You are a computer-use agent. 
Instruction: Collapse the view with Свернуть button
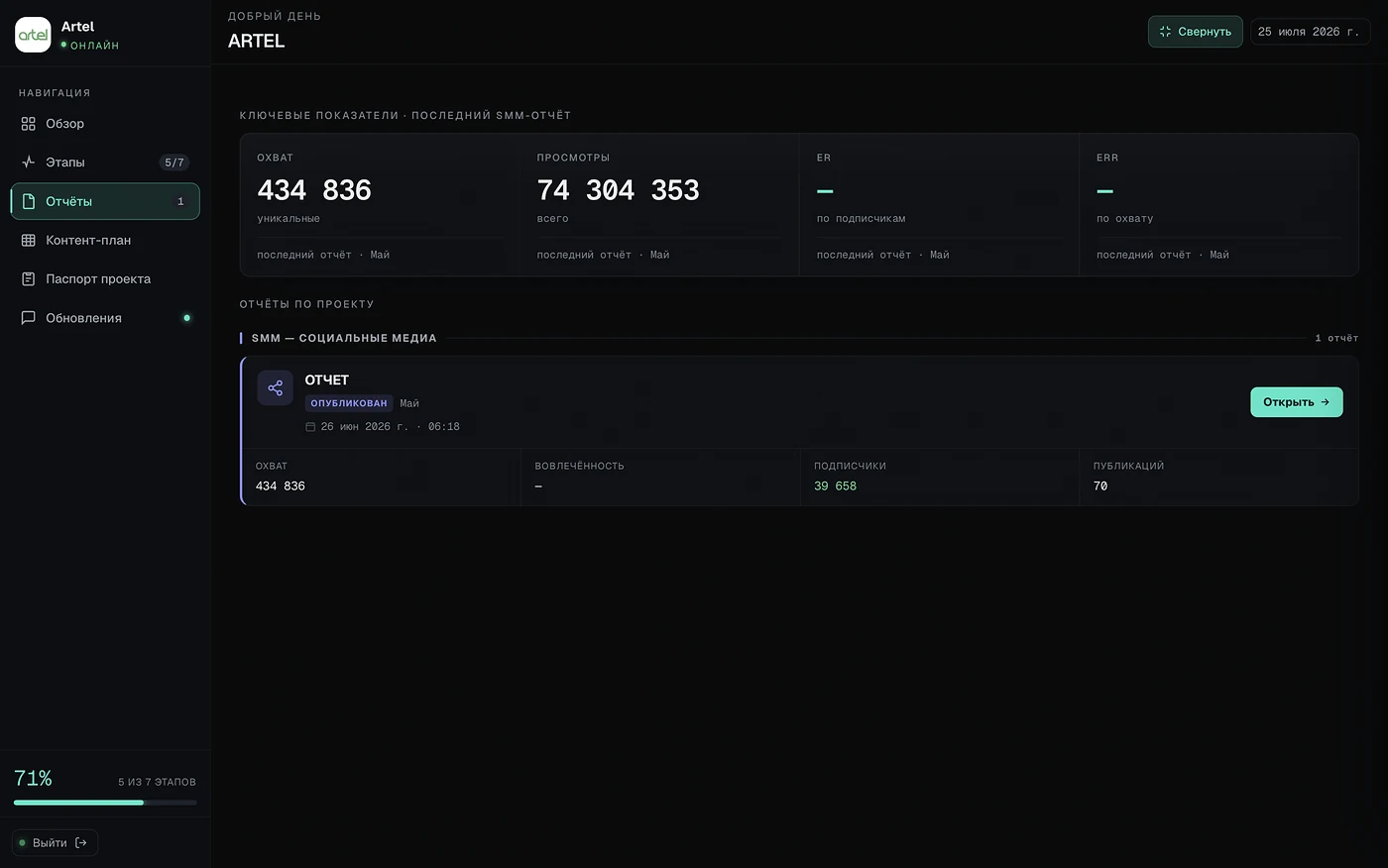[1195, 32]
